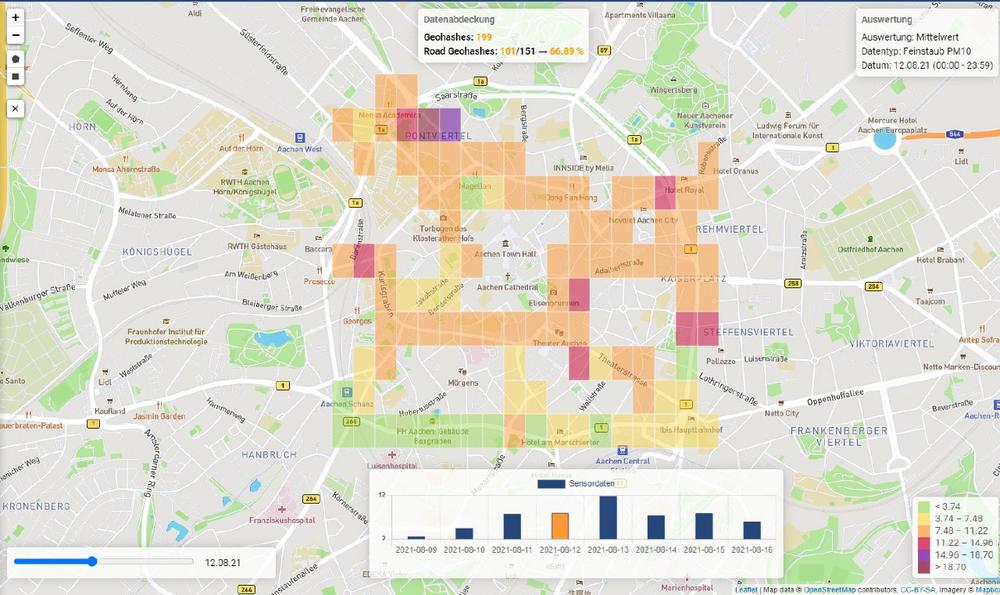Image resolution: width=1000 pixels, height=595 pixels.
Task: Select the orange 2021-08-12 bar
Action: click(x=560, y=526)
